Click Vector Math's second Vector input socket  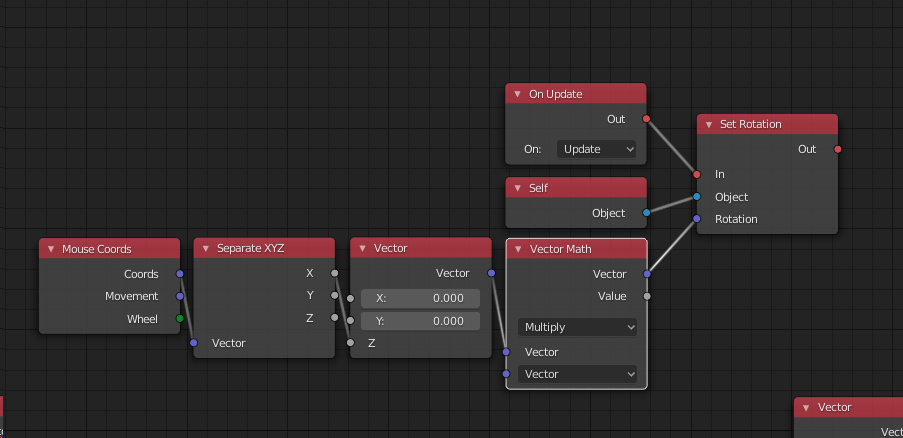point(506,374)
